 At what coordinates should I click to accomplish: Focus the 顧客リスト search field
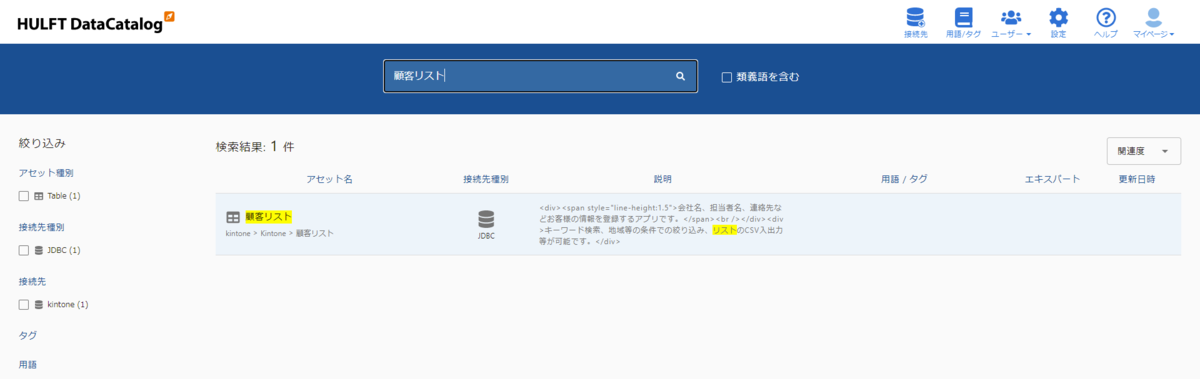point(540,76)
